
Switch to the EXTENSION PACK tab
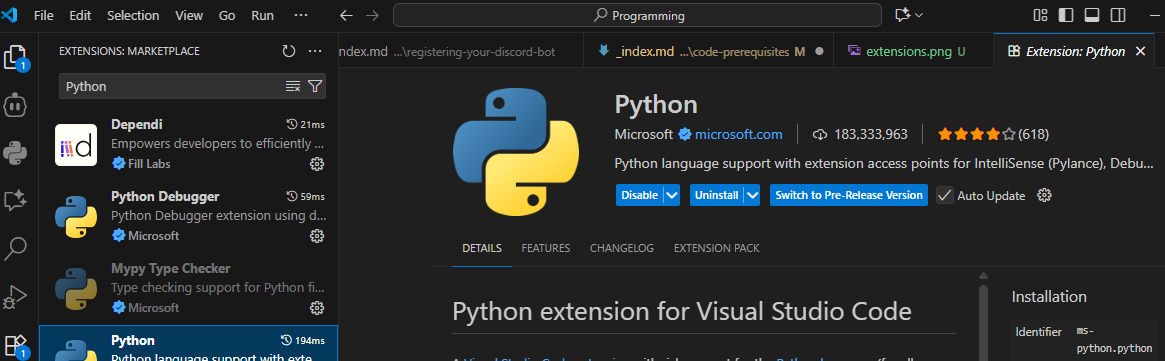[x=716, y=248]
